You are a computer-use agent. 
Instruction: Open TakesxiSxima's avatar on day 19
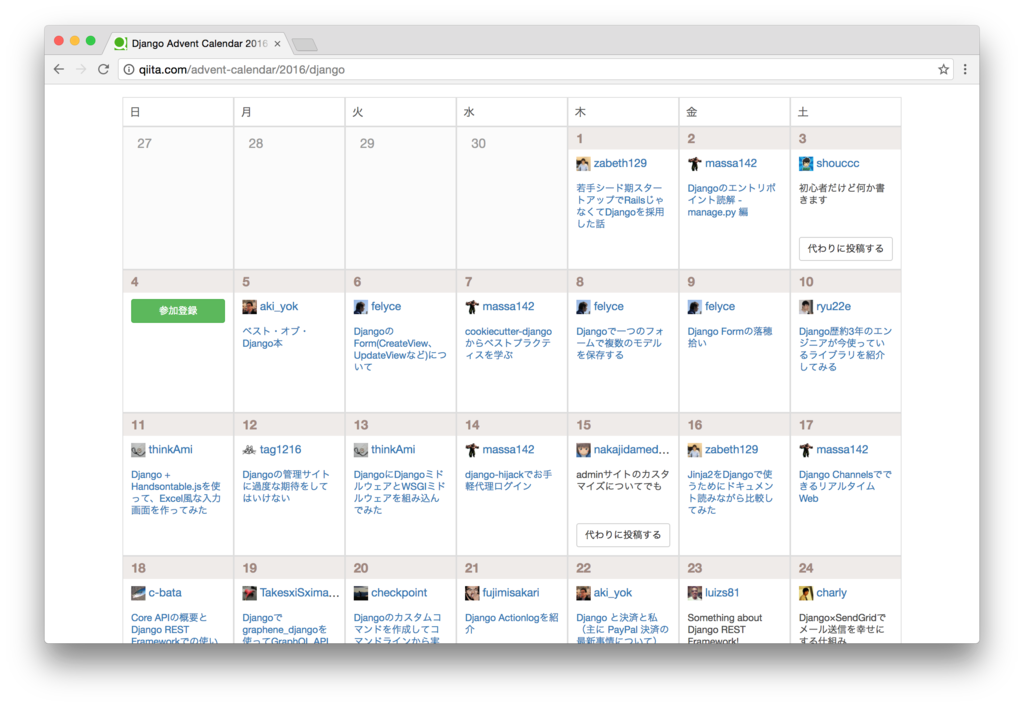(x=249, y=593)
